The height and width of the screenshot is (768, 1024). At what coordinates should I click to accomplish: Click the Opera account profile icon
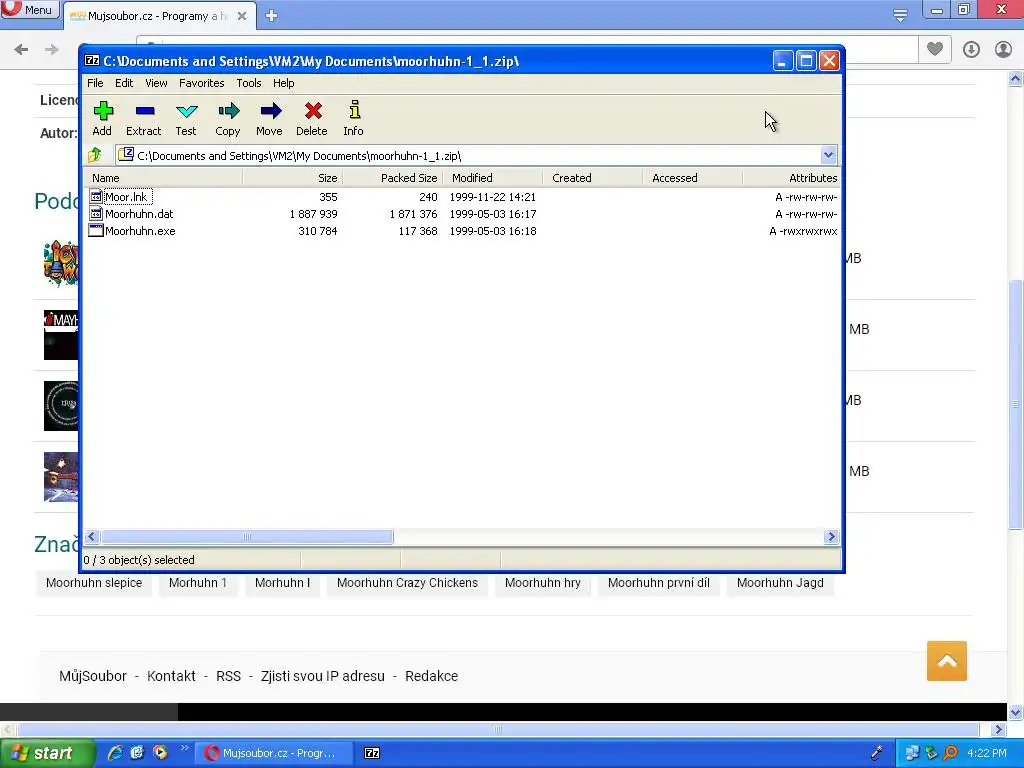[1003, 49]
